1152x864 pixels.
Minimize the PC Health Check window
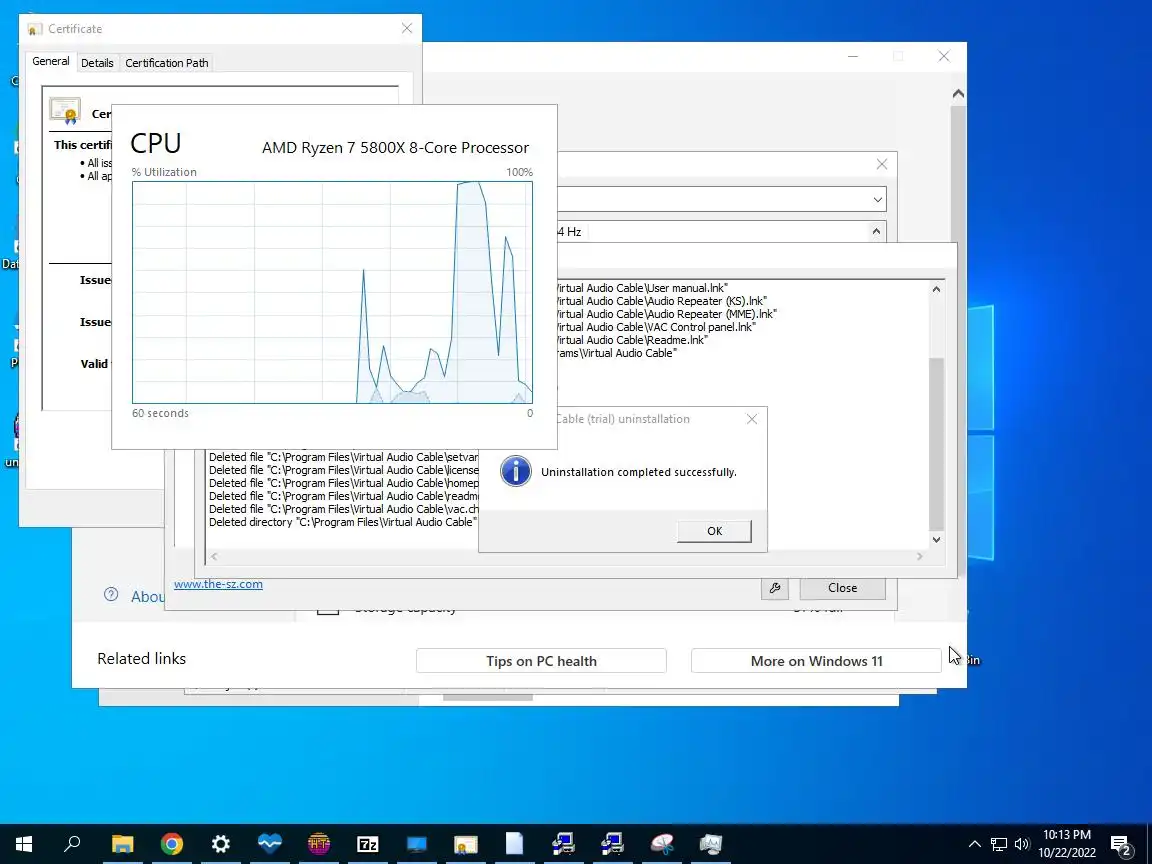(x=853, y=57)
